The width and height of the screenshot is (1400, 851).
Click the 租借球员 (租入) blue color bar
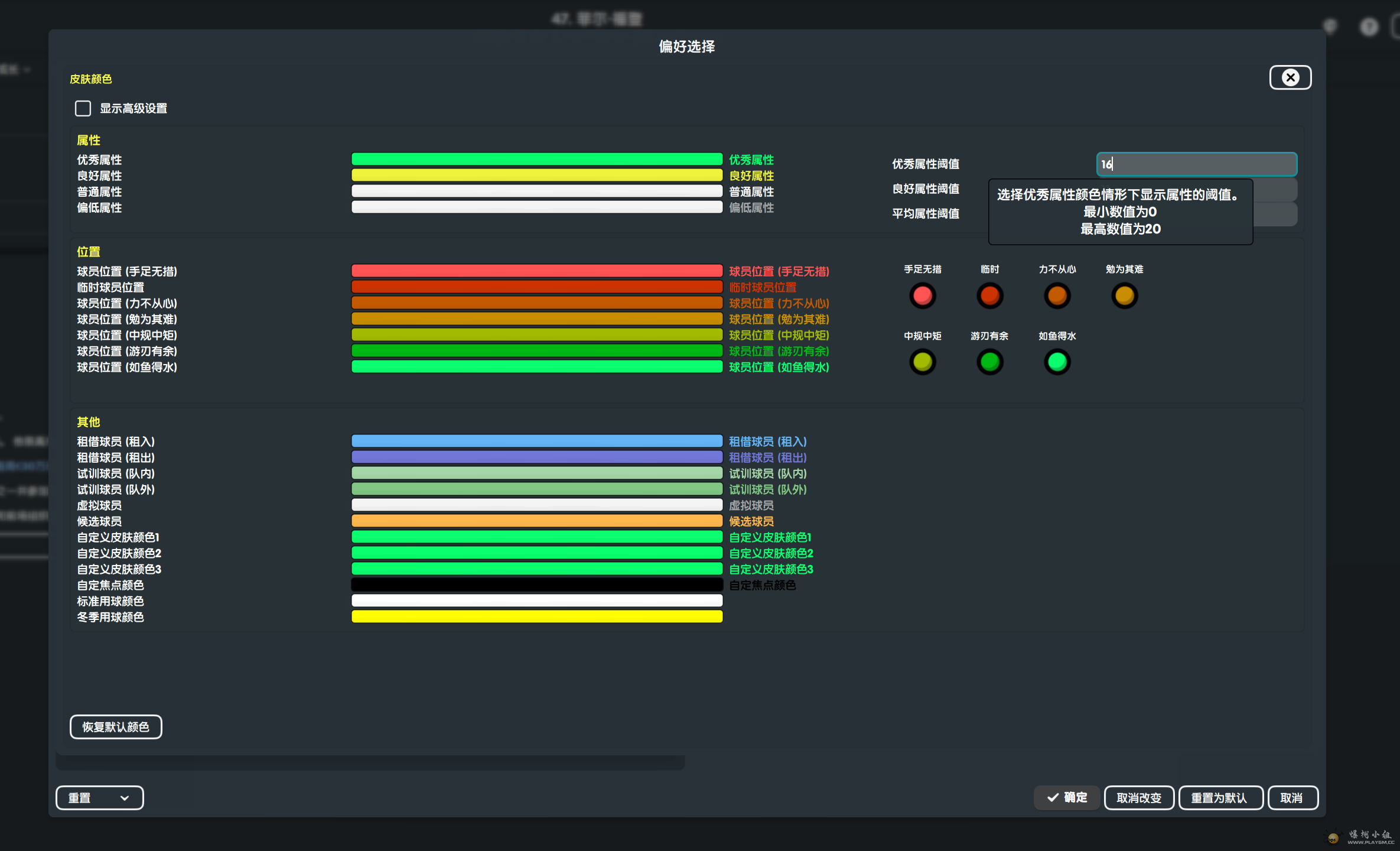[537, 441]
